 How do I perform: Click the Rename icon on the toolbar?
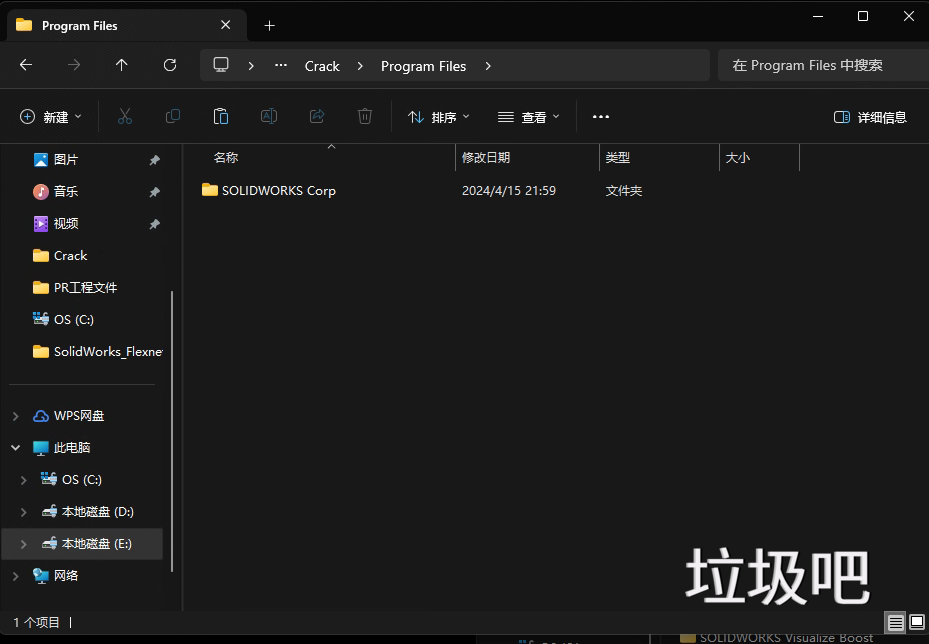point(268,116)
